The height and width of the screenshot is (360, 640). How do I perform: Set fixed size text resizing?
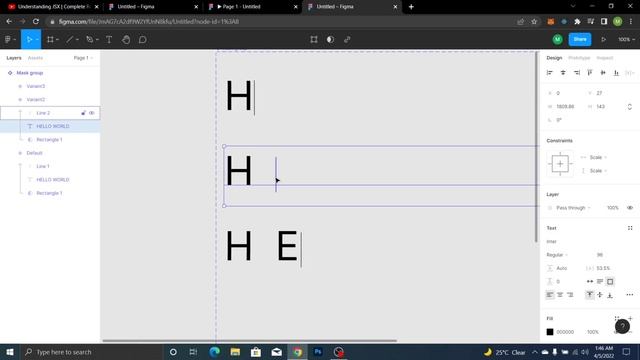click(x=610, y=282)
